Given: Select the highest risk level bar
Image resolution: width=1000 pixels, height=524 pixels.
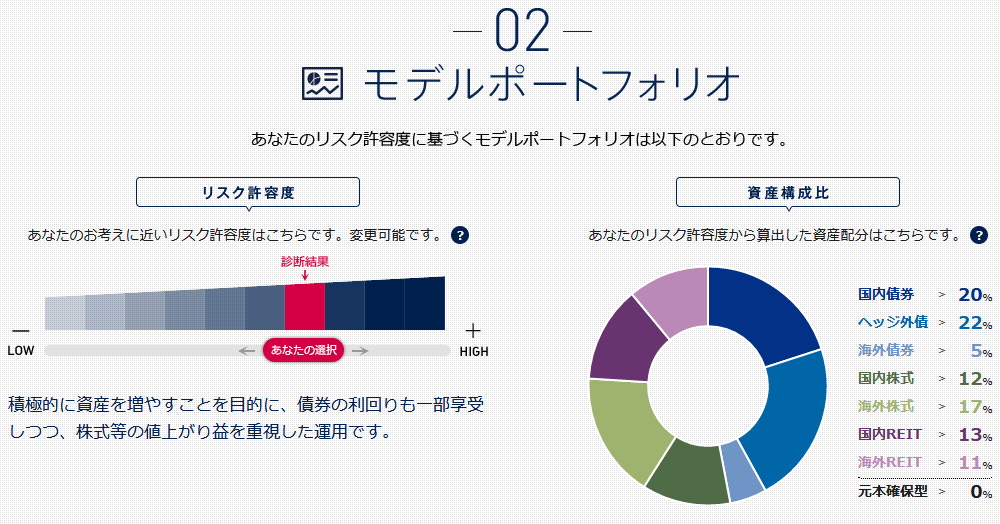Looking at the screenshot, I should click(425, 303).
